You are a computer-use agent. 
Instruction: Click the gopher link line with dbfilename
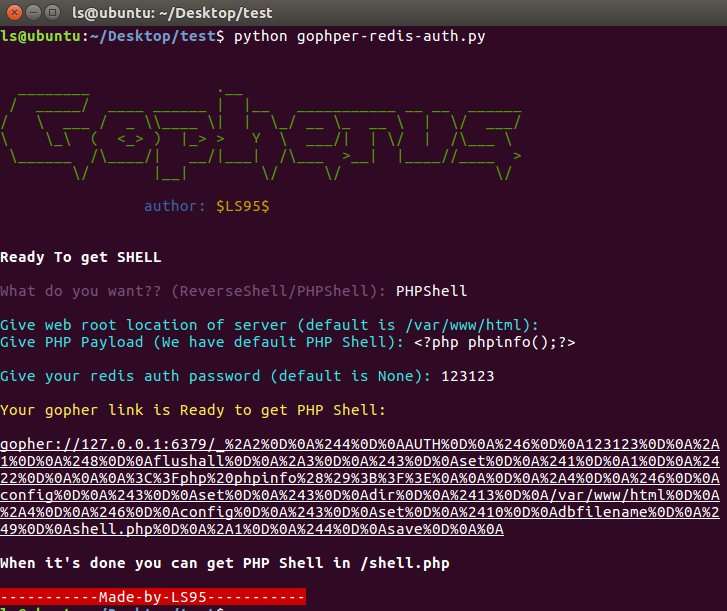[360, 512]
